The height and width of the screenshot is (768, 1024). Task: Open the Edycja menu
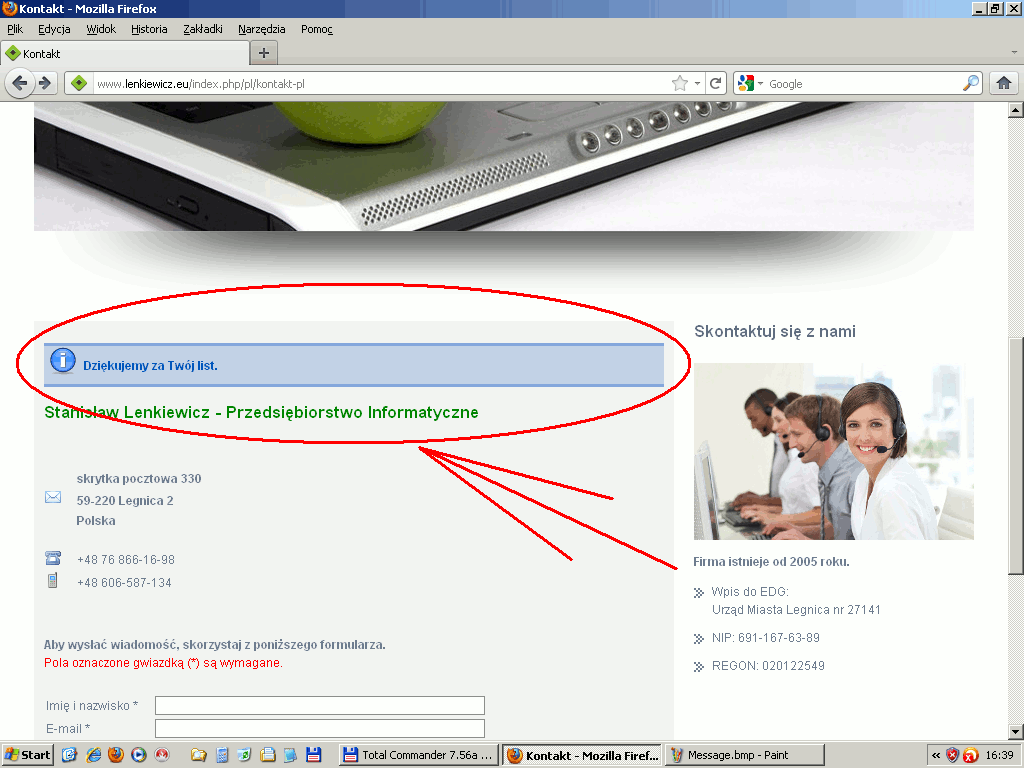(x=54, y=29)
